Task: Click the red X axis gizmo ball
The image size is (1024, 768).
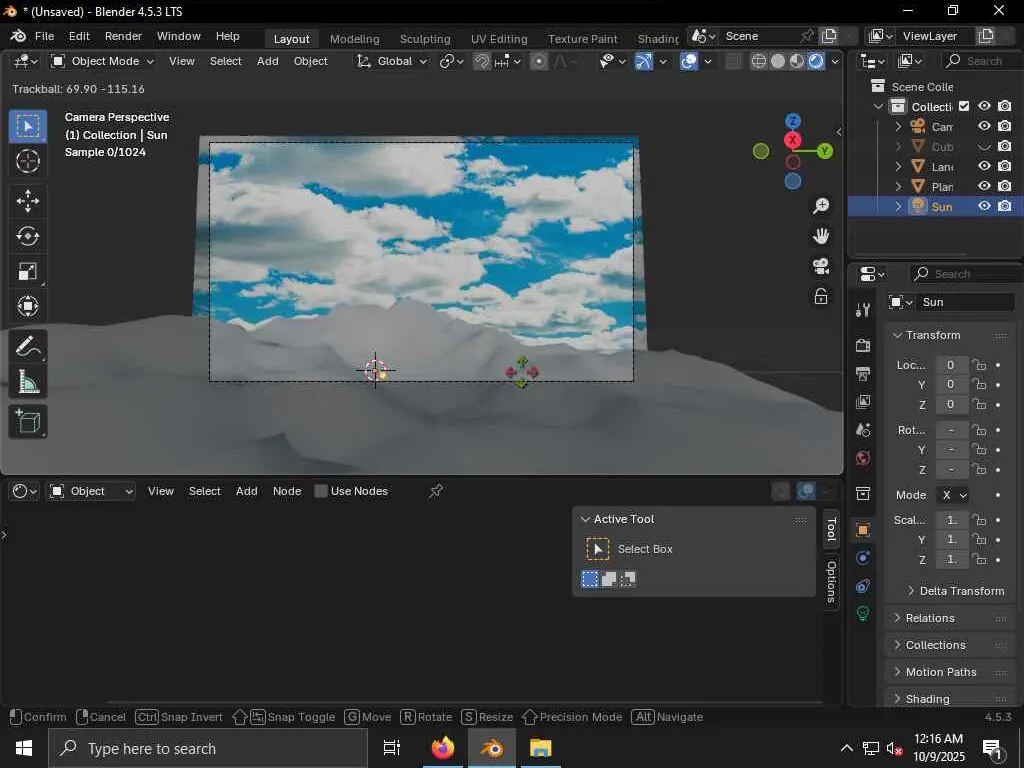Action: point(793,140)
